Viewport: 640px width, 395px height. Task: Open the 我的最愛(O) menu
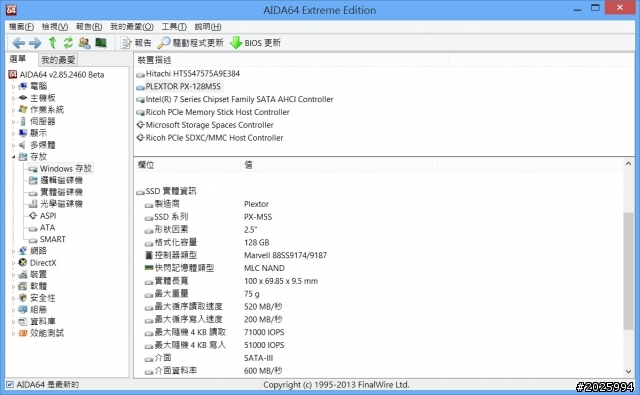click(x=132, y=27)
